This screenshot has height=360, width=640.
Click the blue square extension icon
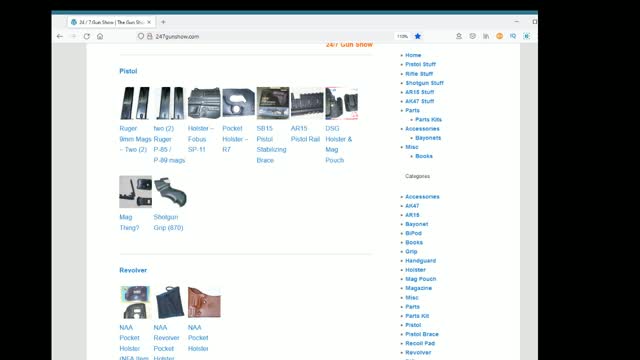(x=527, y=36)
